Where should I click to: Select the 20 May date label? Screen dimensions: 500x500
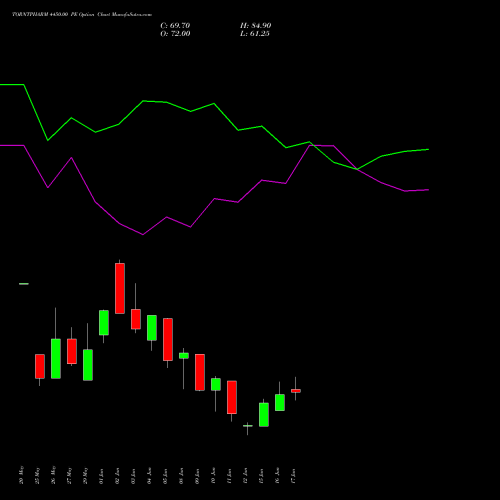pos(22,475)
